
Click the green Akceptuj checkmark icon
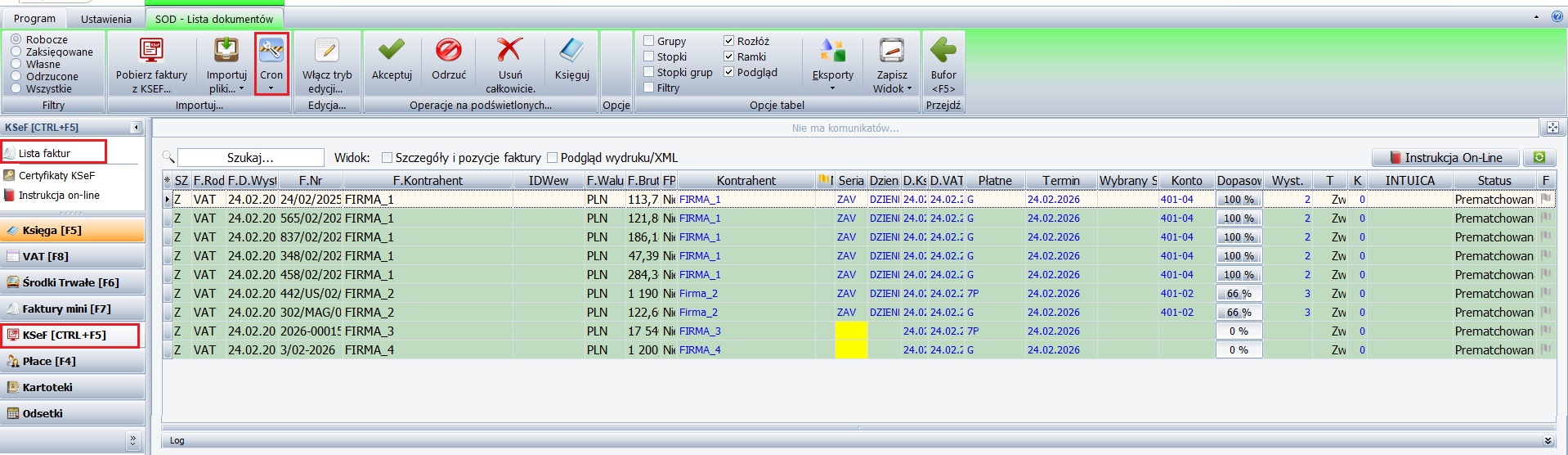coord(392,51)
